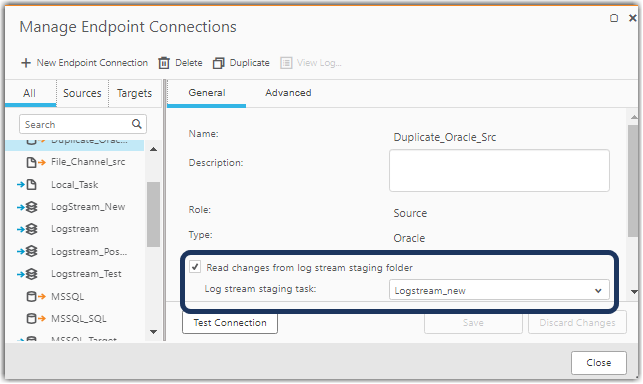Click the settings panel scrollbar thumb
This screenshot has height=384, width=643.
pyautogui.click(x=633, y=181)
